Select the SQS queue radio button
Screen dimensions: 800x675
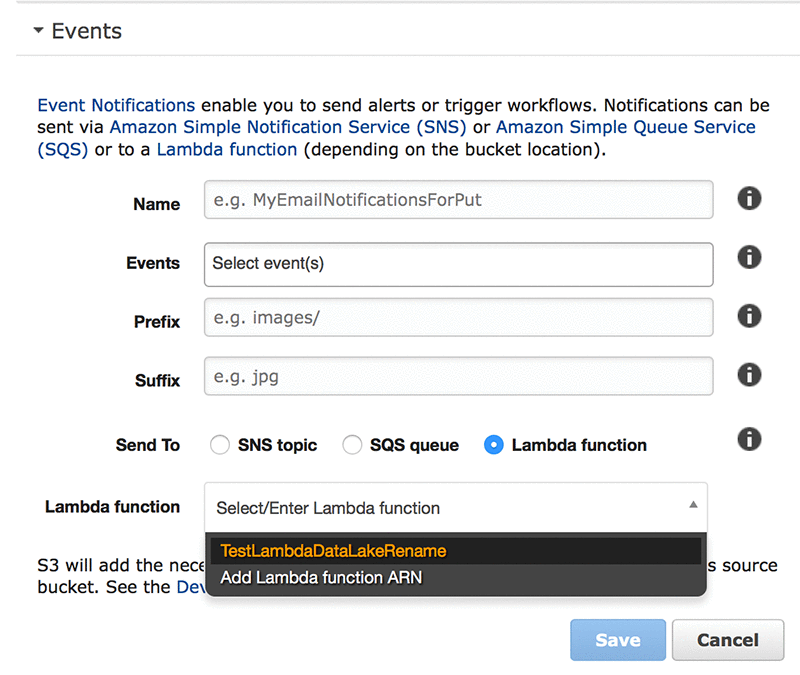[x=352, y=445]
